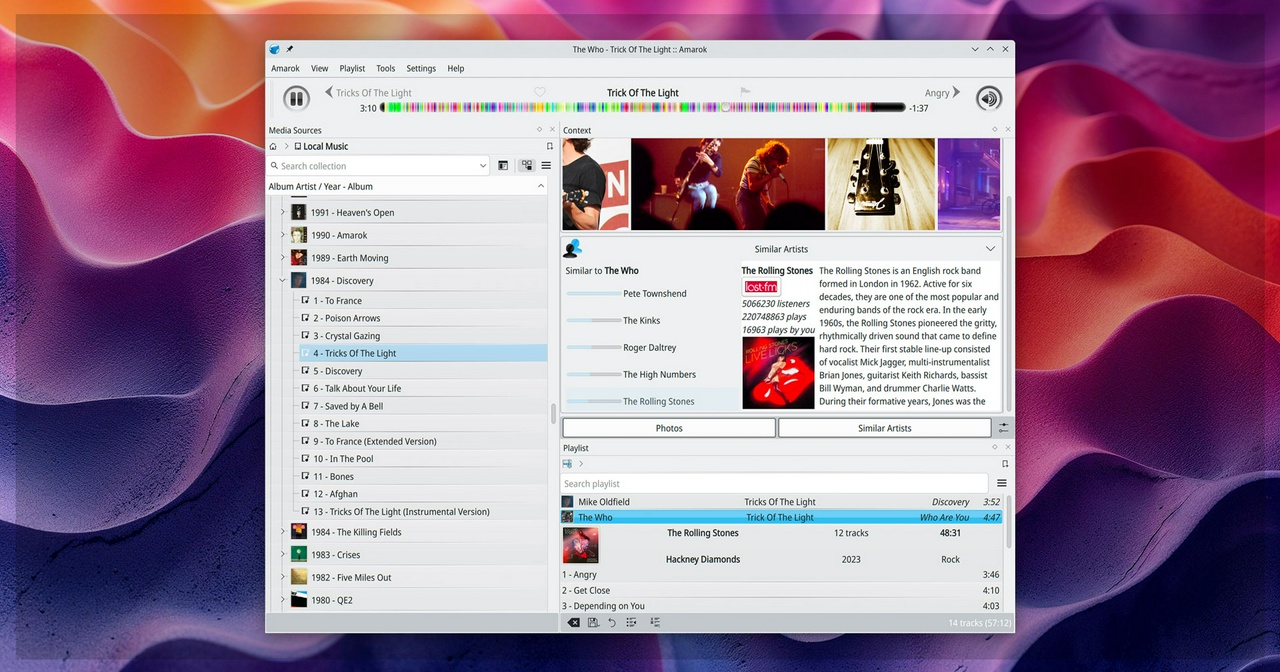Seek in the moodbar progress slider
The height and width of the screenshot is (672, 1280).
pyautogui.click(x=643, y=108)
